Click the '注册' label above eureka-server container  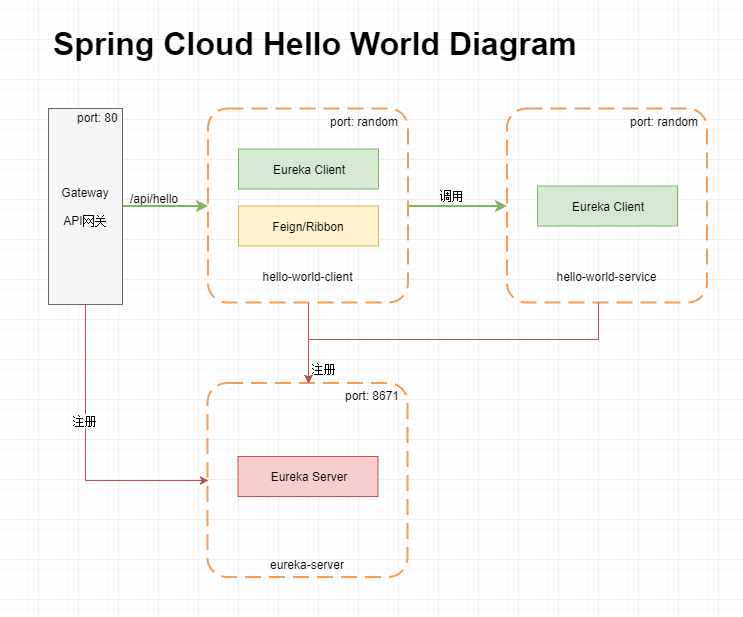coord(323,370)
